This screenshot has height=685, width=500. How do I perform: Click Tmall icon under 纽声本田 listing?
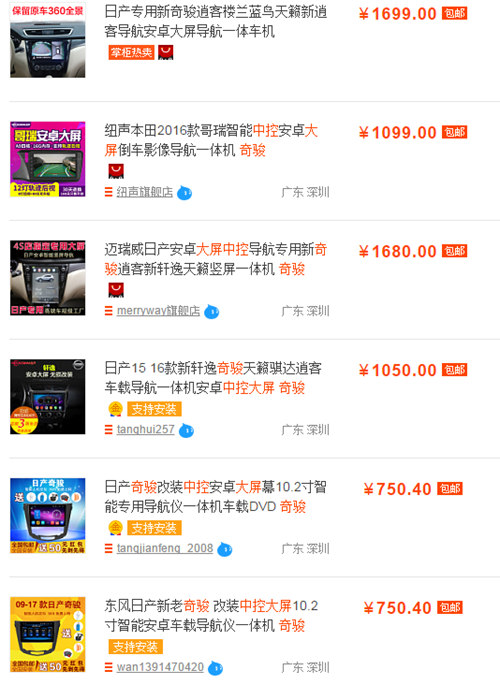tap(116, 171)
